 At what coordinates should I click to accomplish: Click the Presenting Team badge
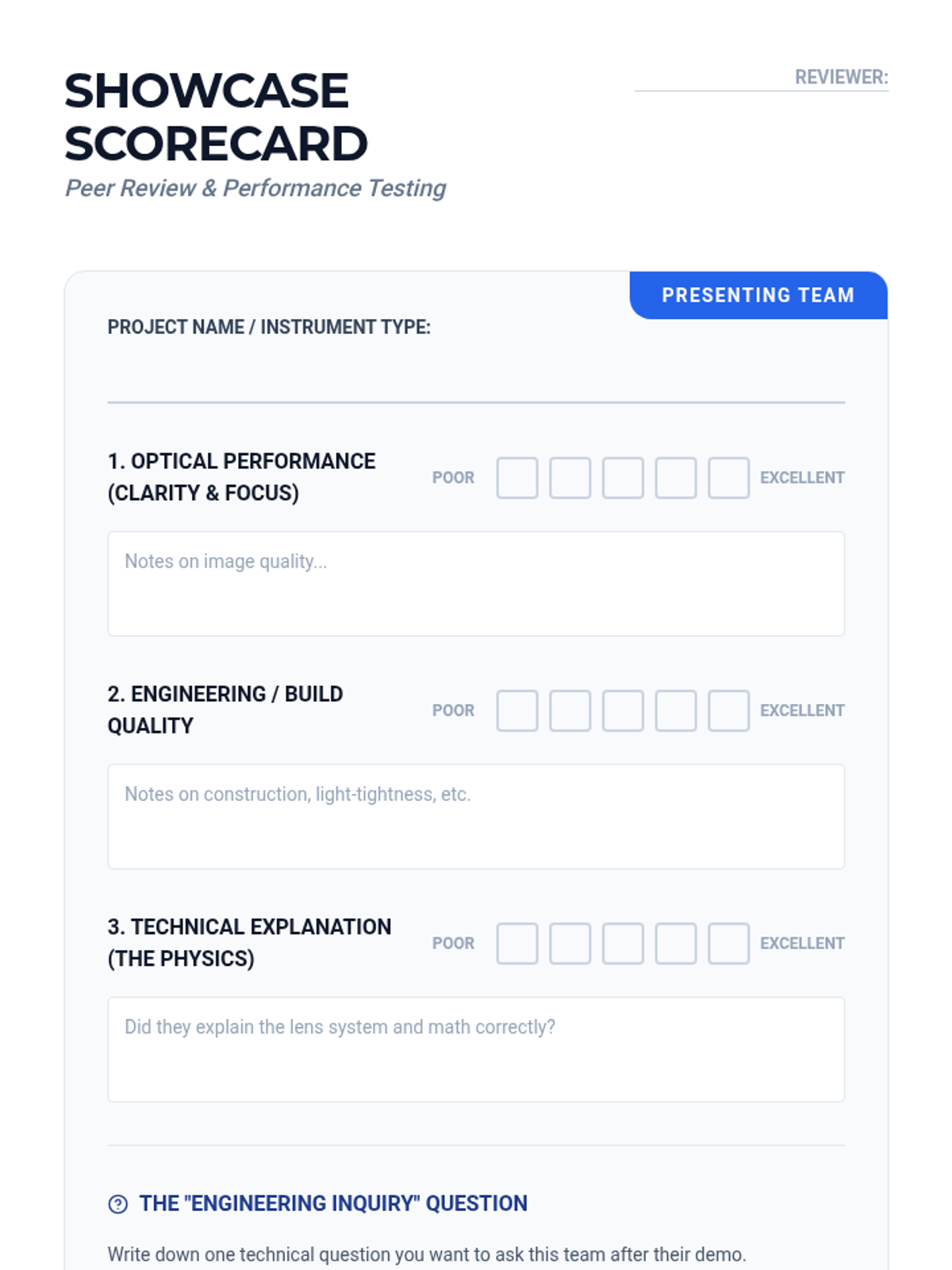click(758, 295)
